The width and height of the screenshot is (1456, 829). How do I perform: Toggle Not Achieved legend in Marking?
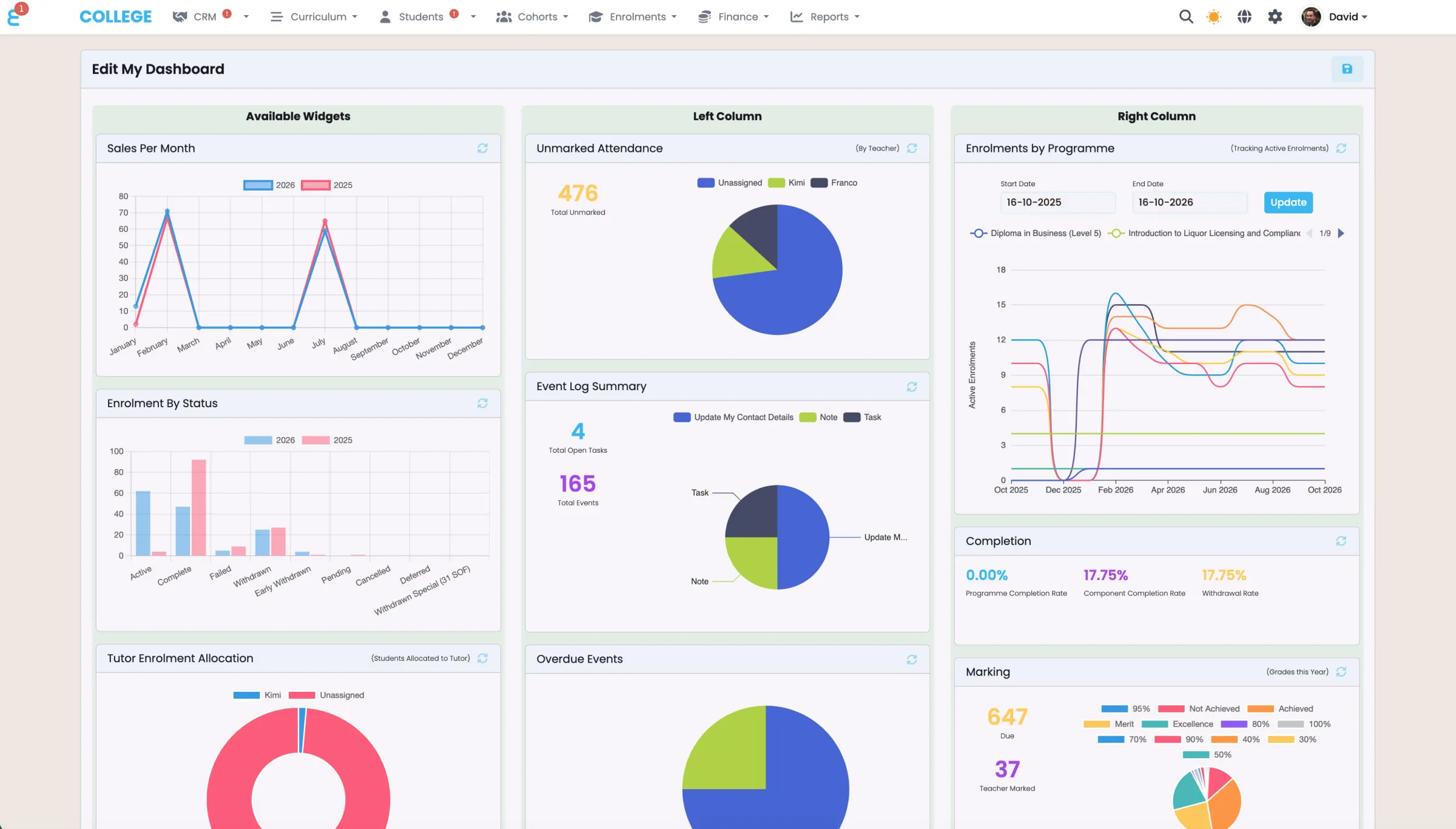pyautogui.click(x=1199, y=708)
